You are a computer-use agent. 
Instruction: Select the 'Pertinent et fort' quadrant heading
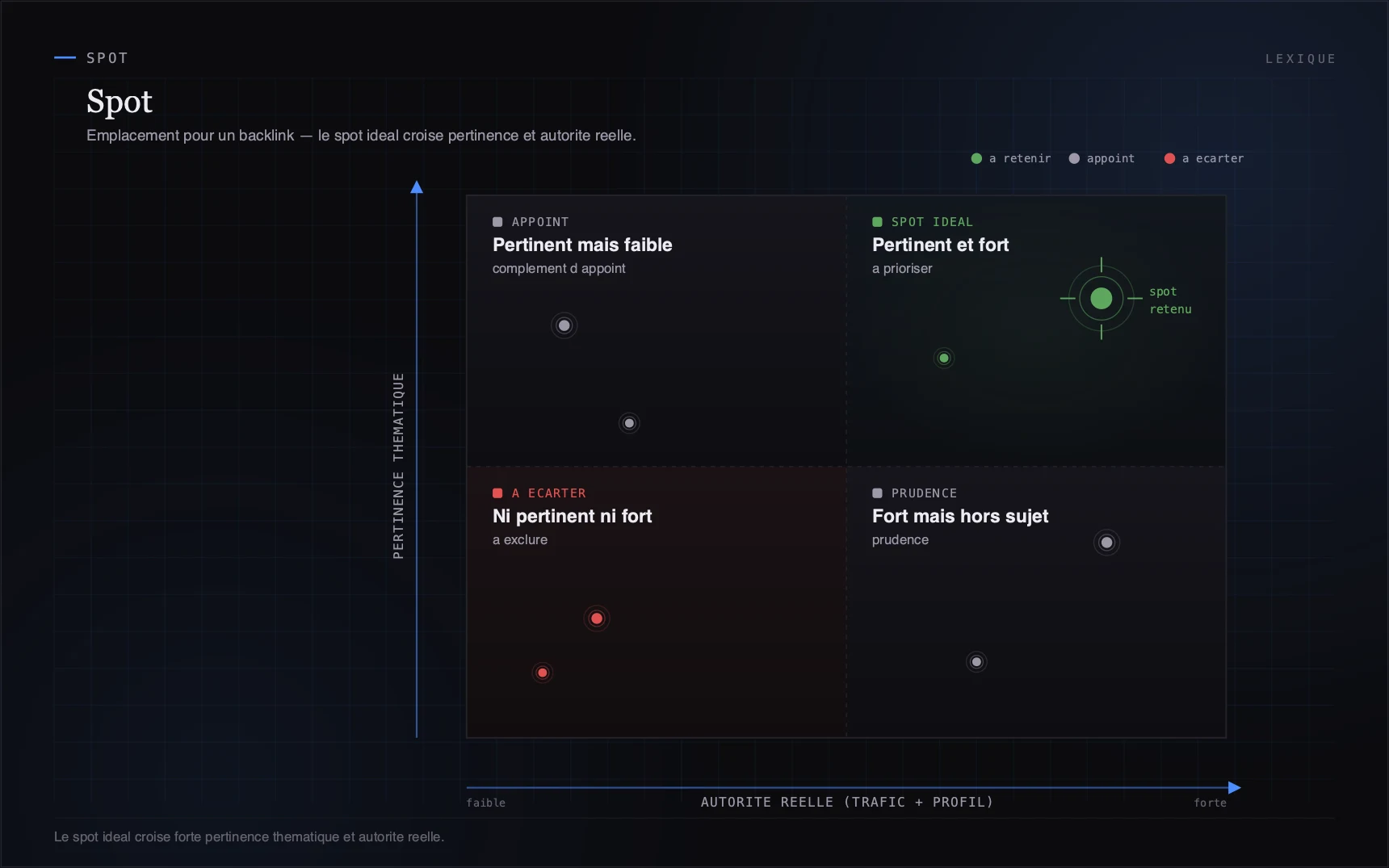941,245
